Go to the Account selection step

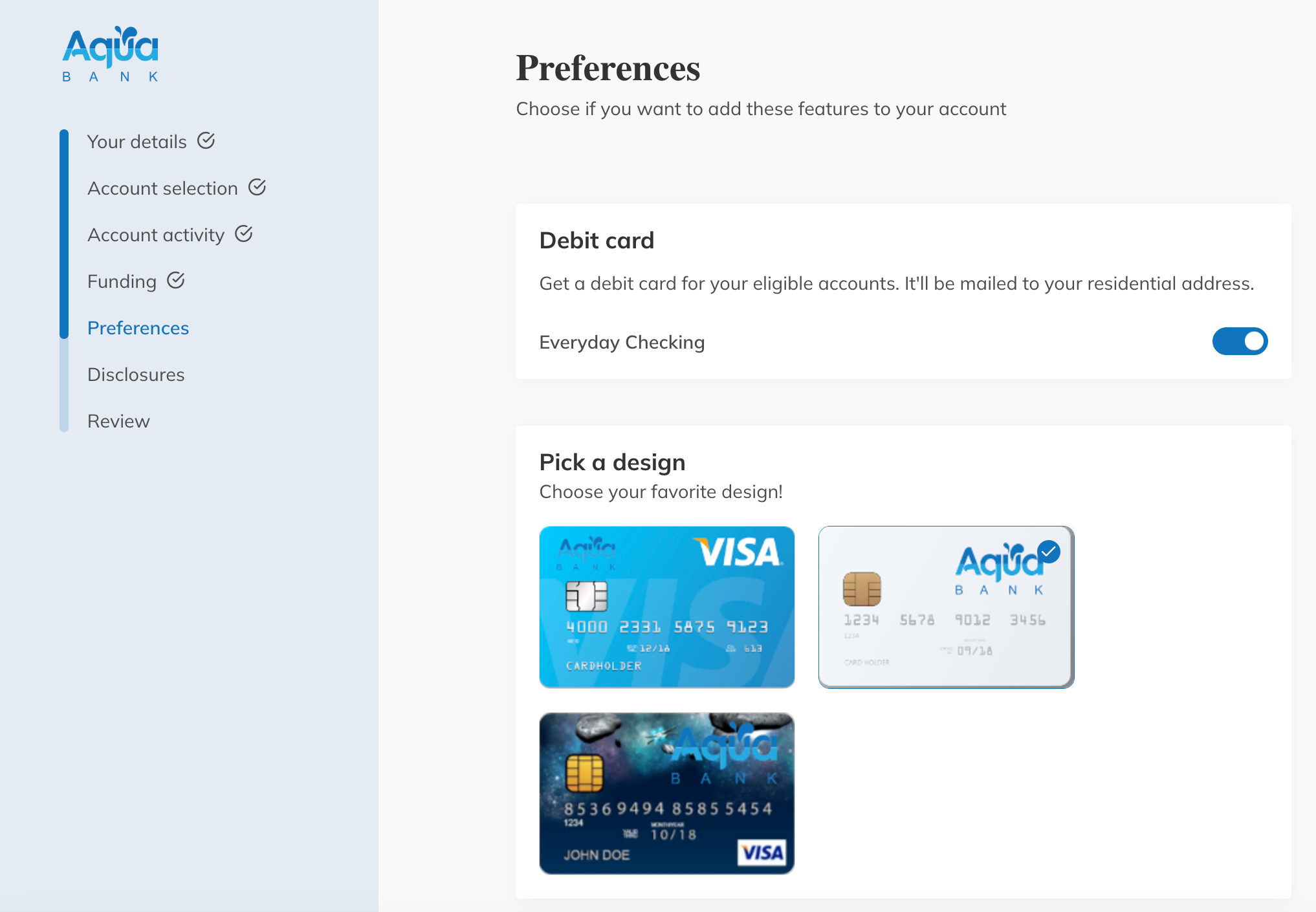162,188
